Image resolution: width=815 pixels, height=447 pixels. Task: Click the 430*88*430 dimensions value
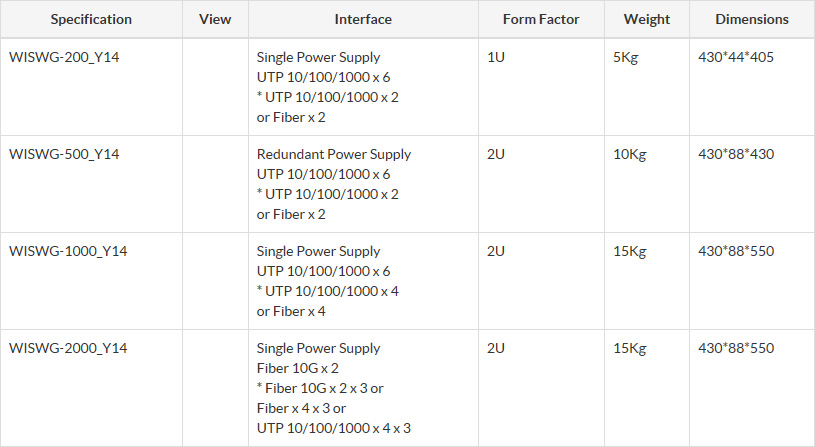(x=735, y=154)
